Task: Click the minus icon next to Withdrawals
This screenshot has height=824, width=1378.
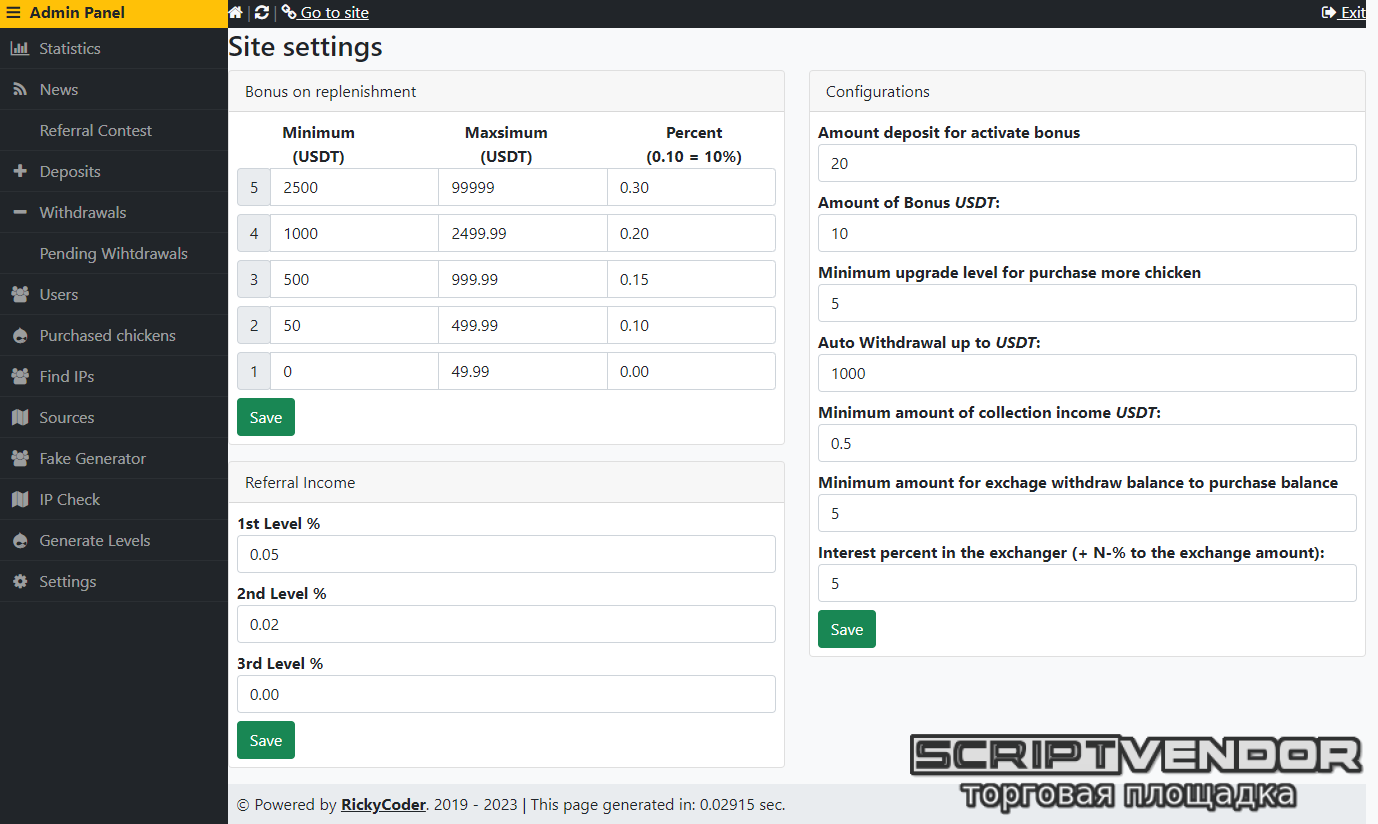Action: pos(19,212)
